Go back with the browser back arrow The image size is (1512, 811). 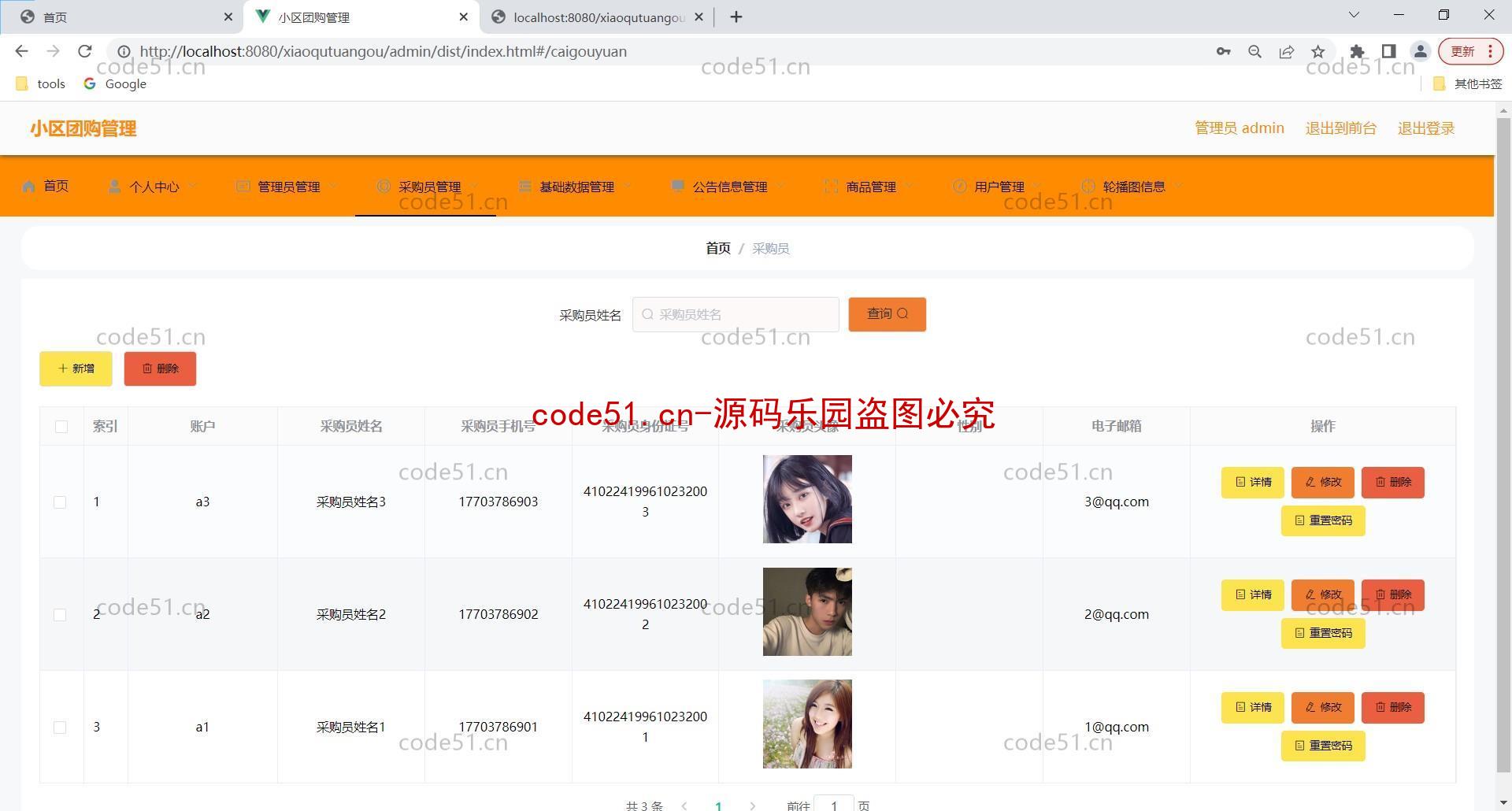pyautogui.click(x=22, y=51)
